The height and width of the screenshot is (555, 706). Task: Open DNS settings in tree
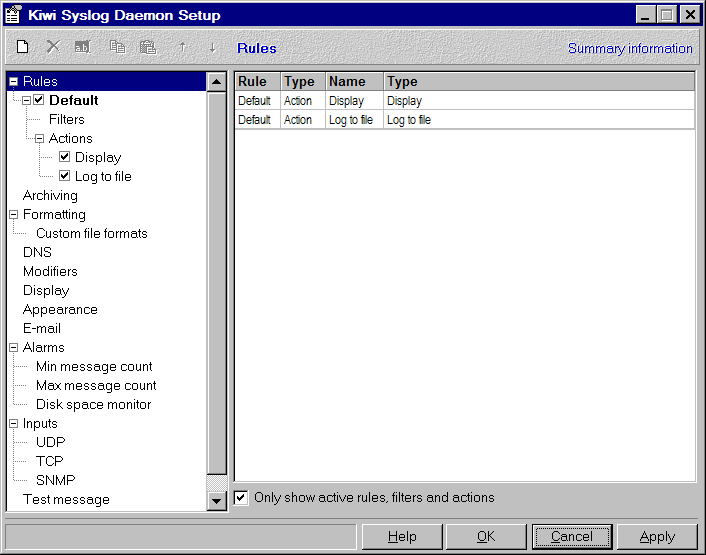coord(37,252)
